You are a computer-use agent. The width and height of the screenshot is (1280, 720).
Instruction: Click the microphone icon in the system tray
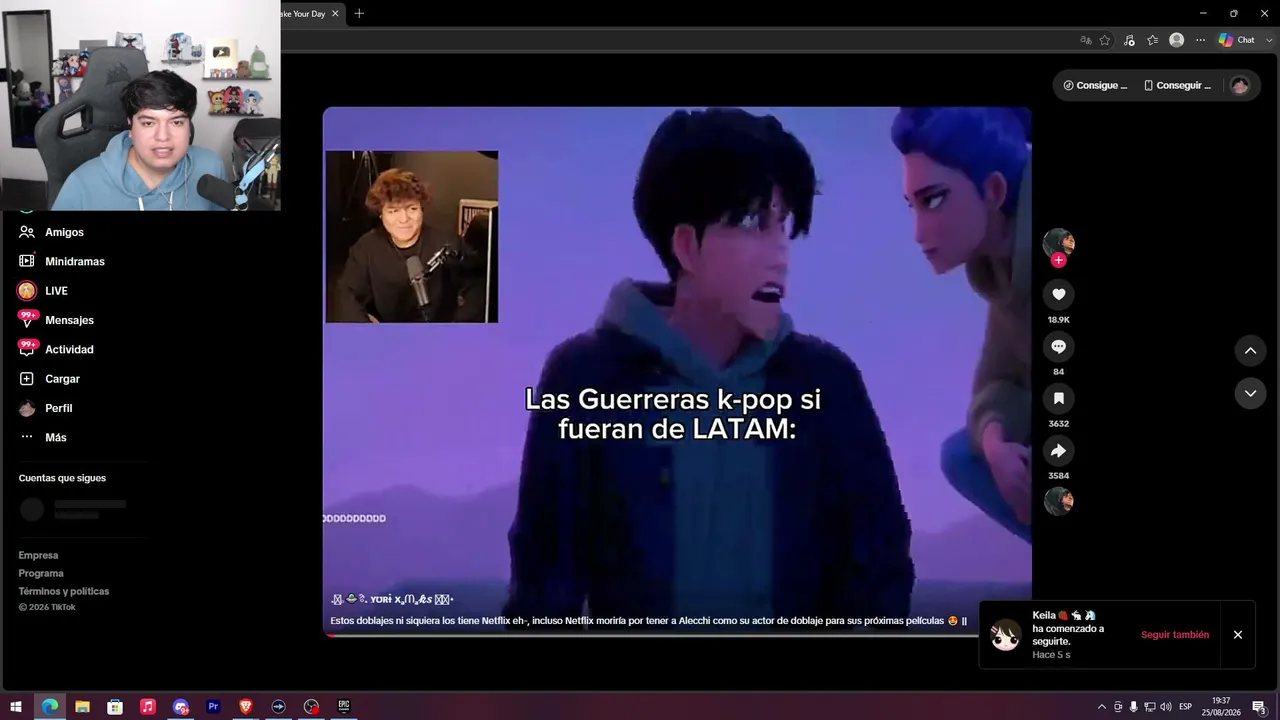pos(1134,707)
